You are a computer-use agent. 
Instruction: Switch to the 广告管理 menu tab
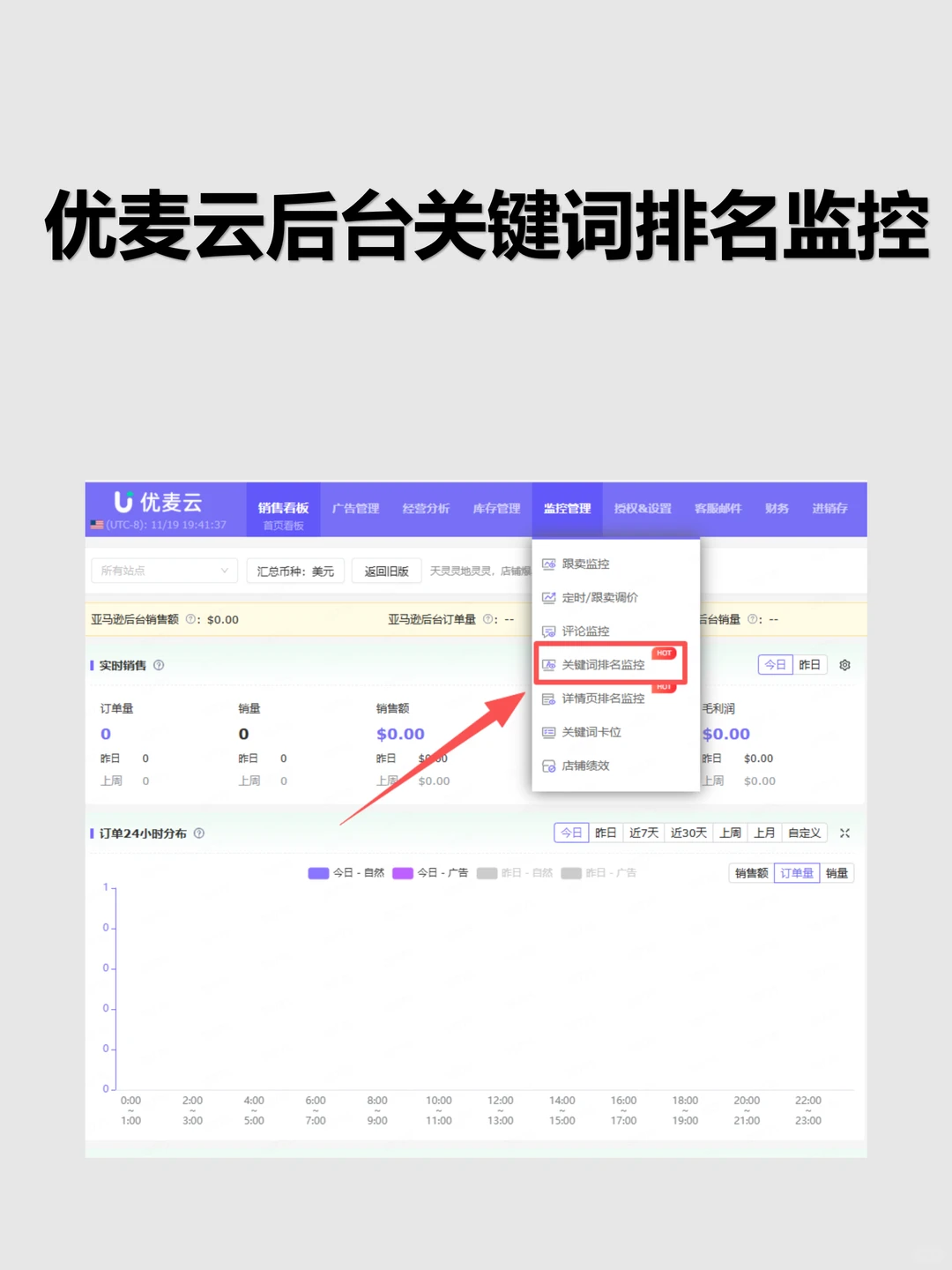coord(355,509)
